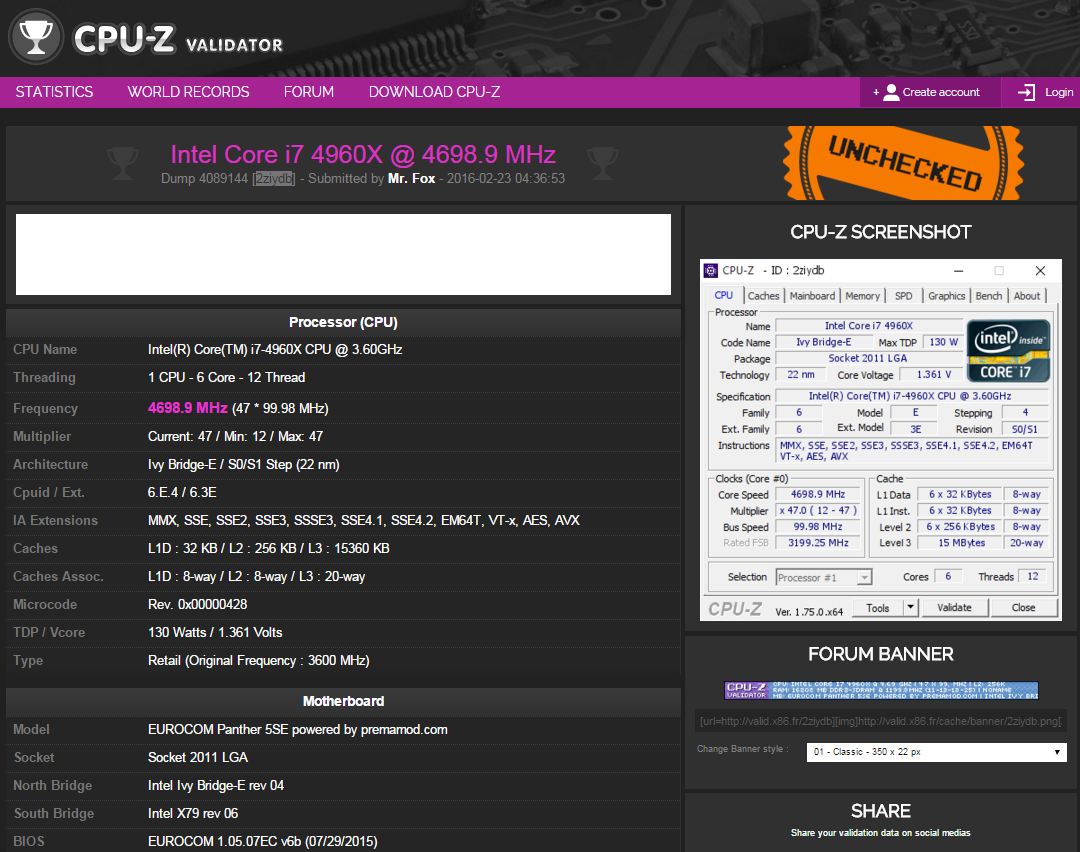Viewport: 1080px width, 852px height.
Task: Click the Rated FSB 3199.25 MHz field
Action: (x=818, y=543)
